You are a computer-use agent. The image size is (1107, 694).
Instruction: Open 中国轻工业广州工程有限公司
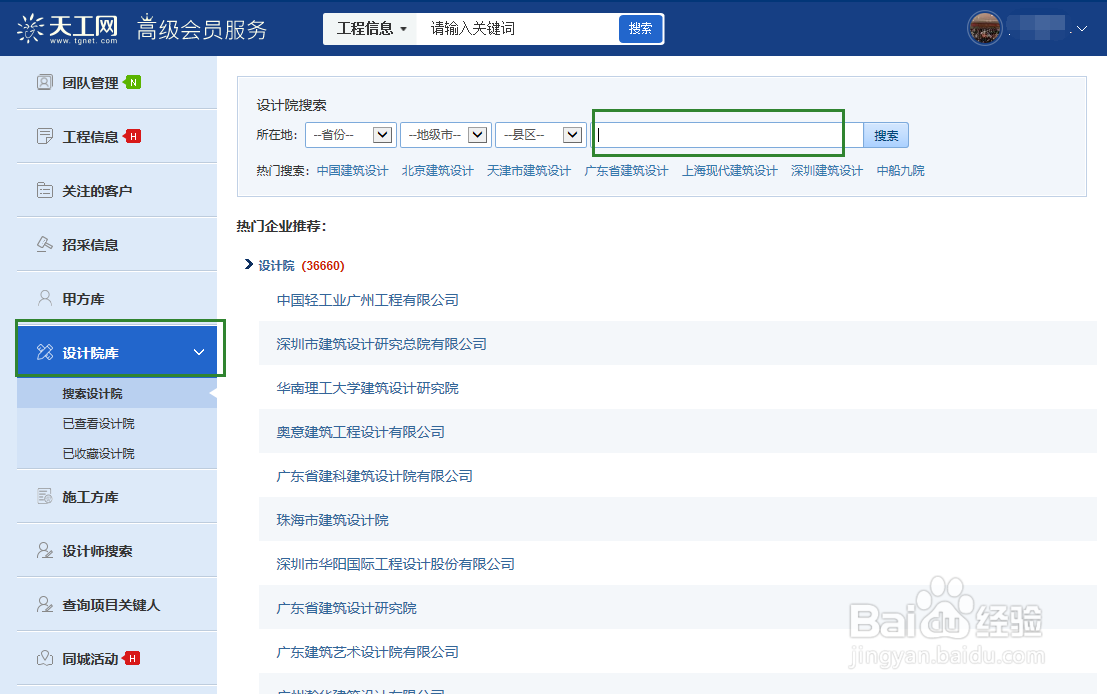pyautogui.click(x=367, y=300)
